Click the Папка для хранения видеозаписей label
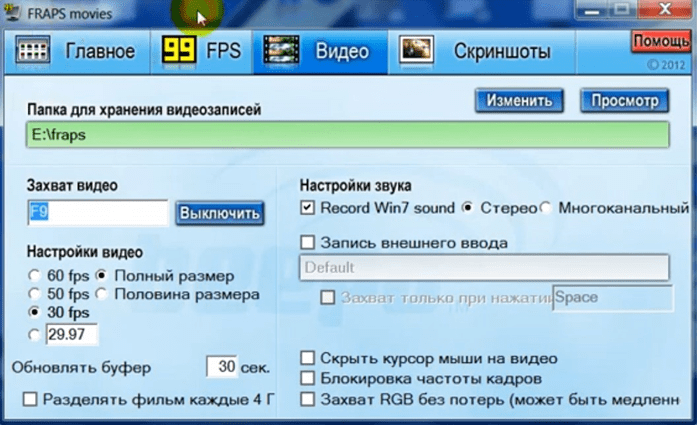 [x=144, y=110]
